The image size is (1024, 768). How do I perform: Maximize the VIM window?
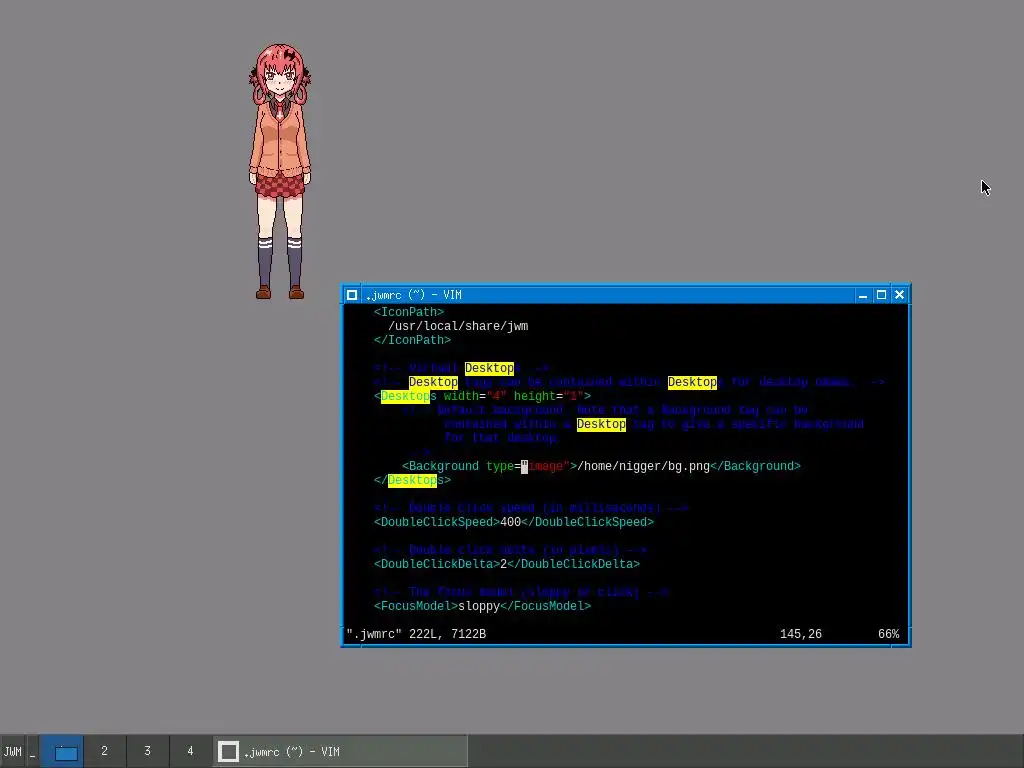[x=881, y=295]
